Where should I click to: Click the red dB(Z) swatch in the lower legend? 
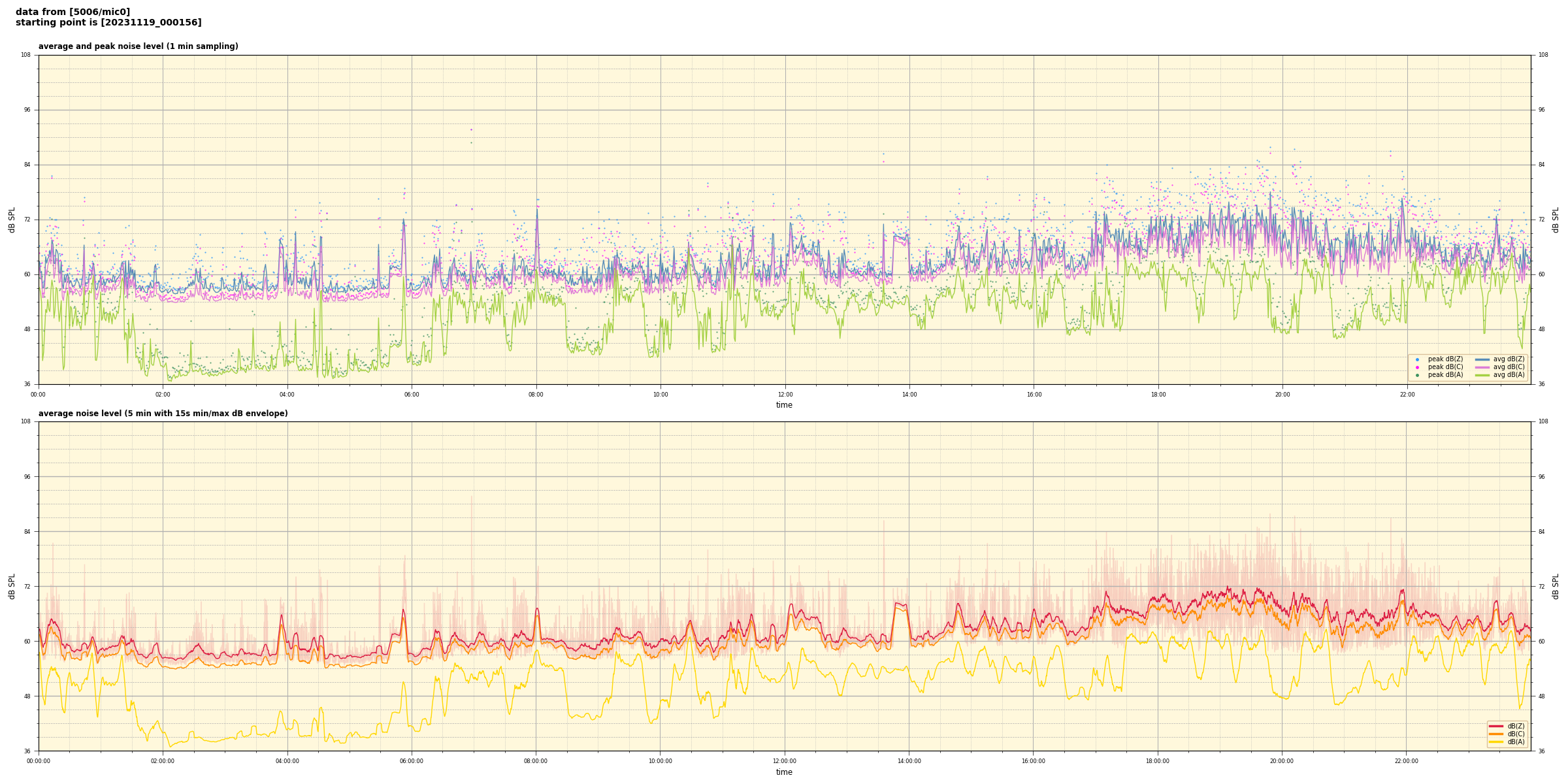[x=1496, y=726]
